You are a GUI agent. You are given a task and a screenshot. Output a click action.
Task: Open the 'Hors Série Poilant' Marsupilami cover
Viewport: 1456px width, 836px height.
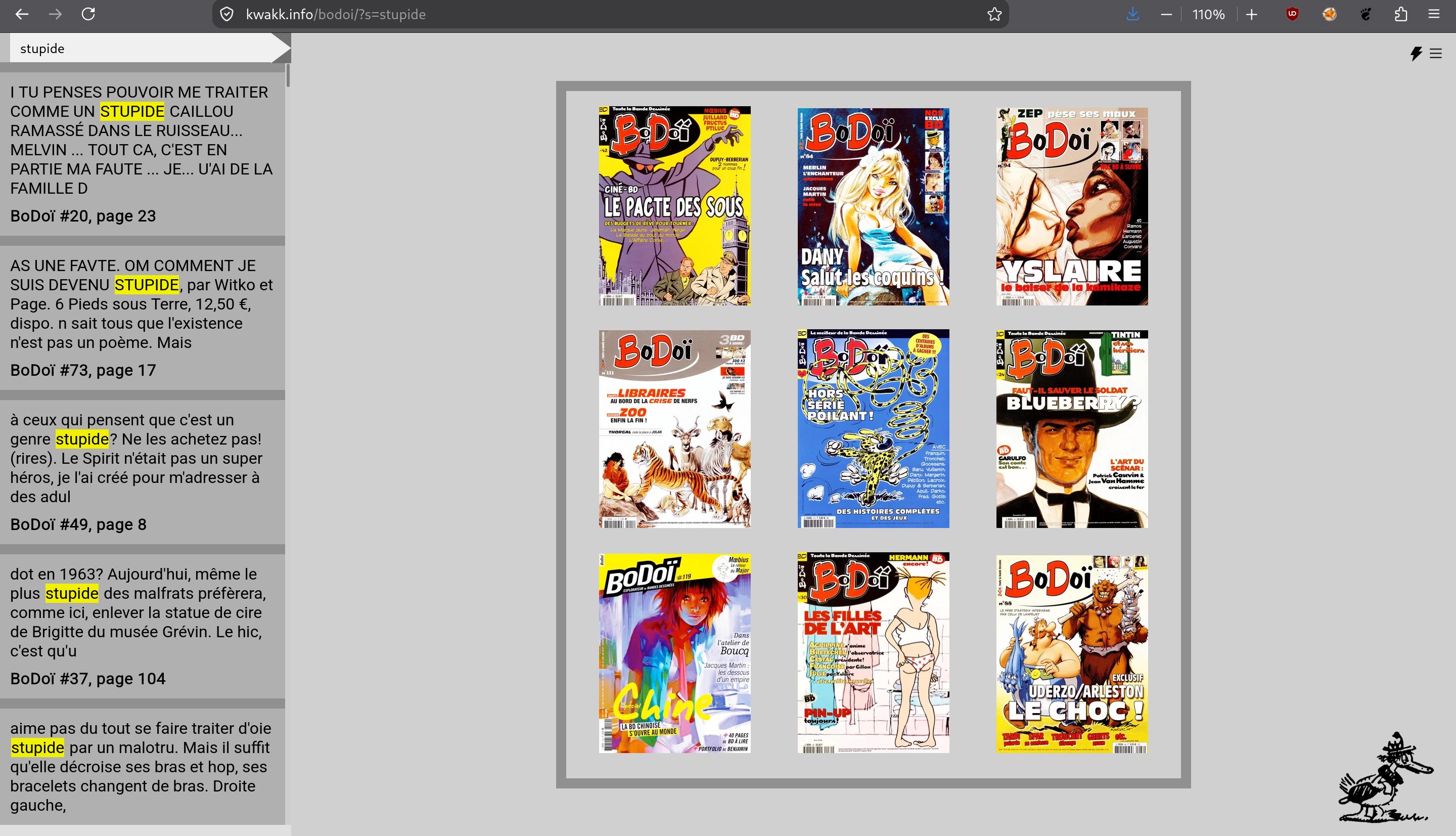click(873, 428)
